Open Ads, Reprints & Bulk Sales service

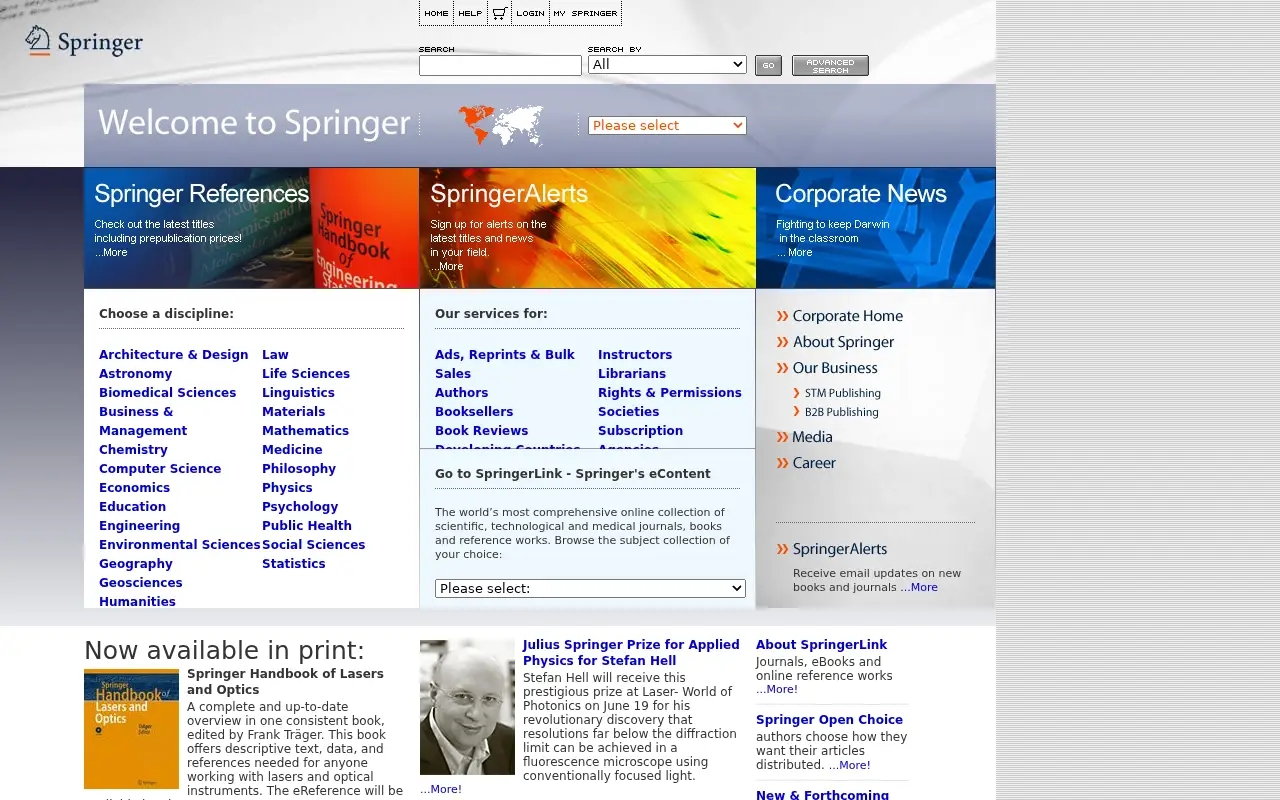[505, 363]
